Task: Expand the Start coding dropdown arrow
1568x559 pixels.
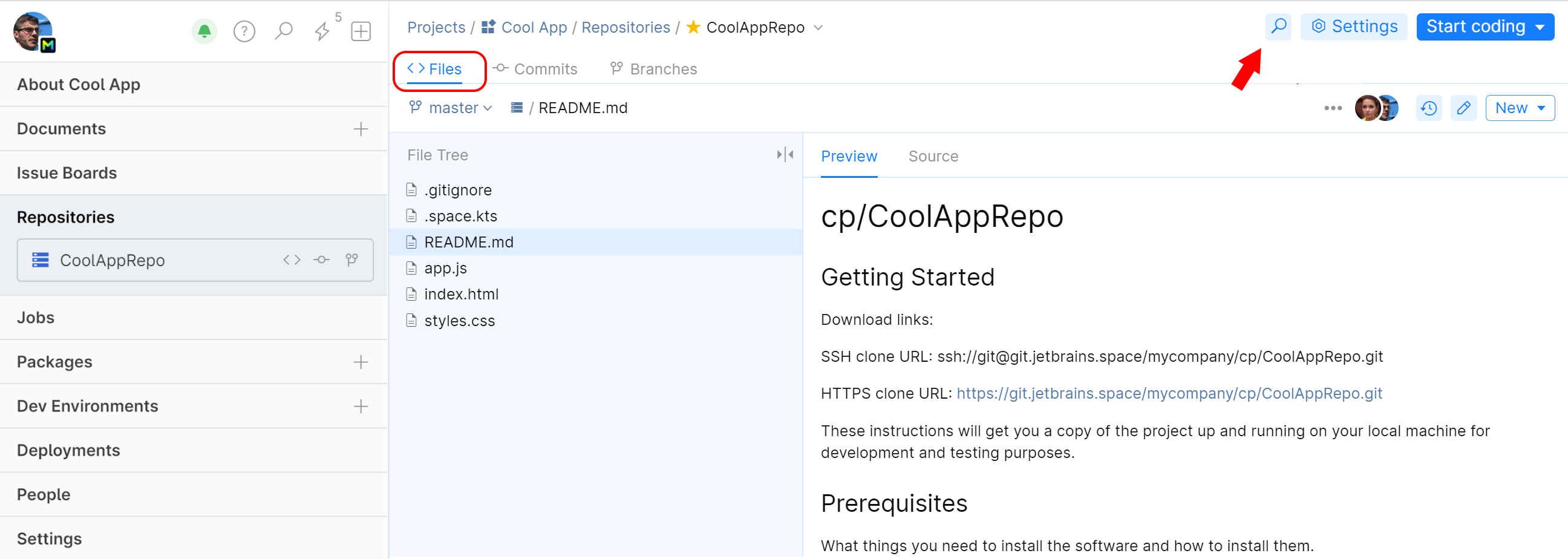Action: (1540, 27)
